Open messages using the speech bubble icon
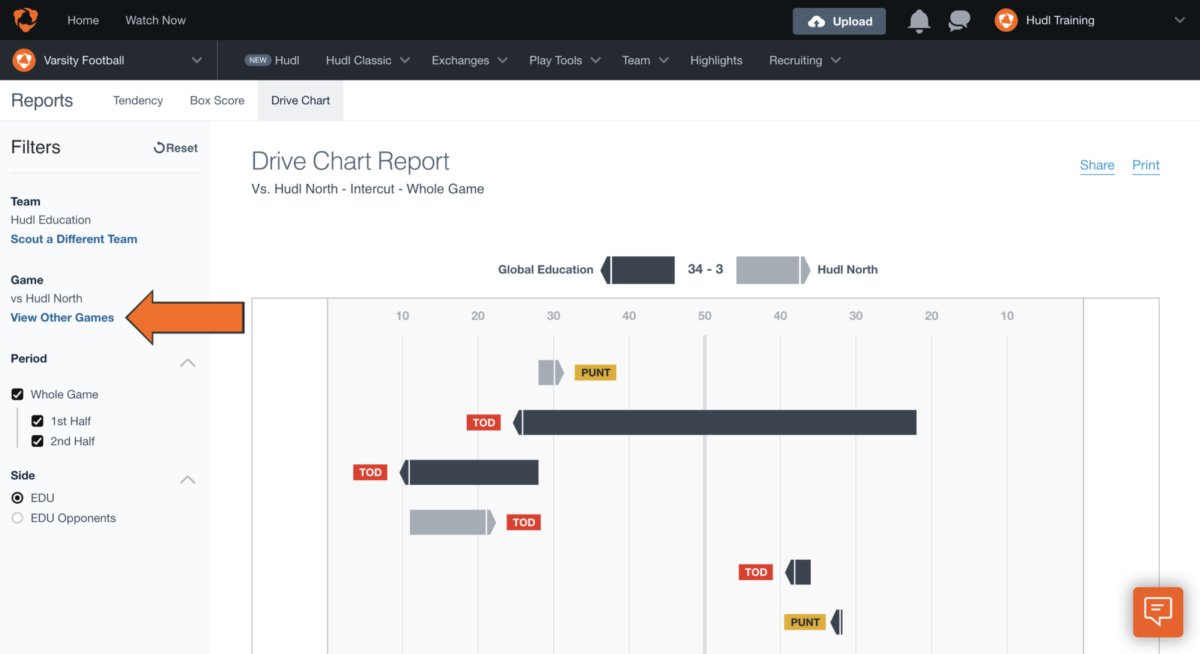 click(x=958, y=20)
